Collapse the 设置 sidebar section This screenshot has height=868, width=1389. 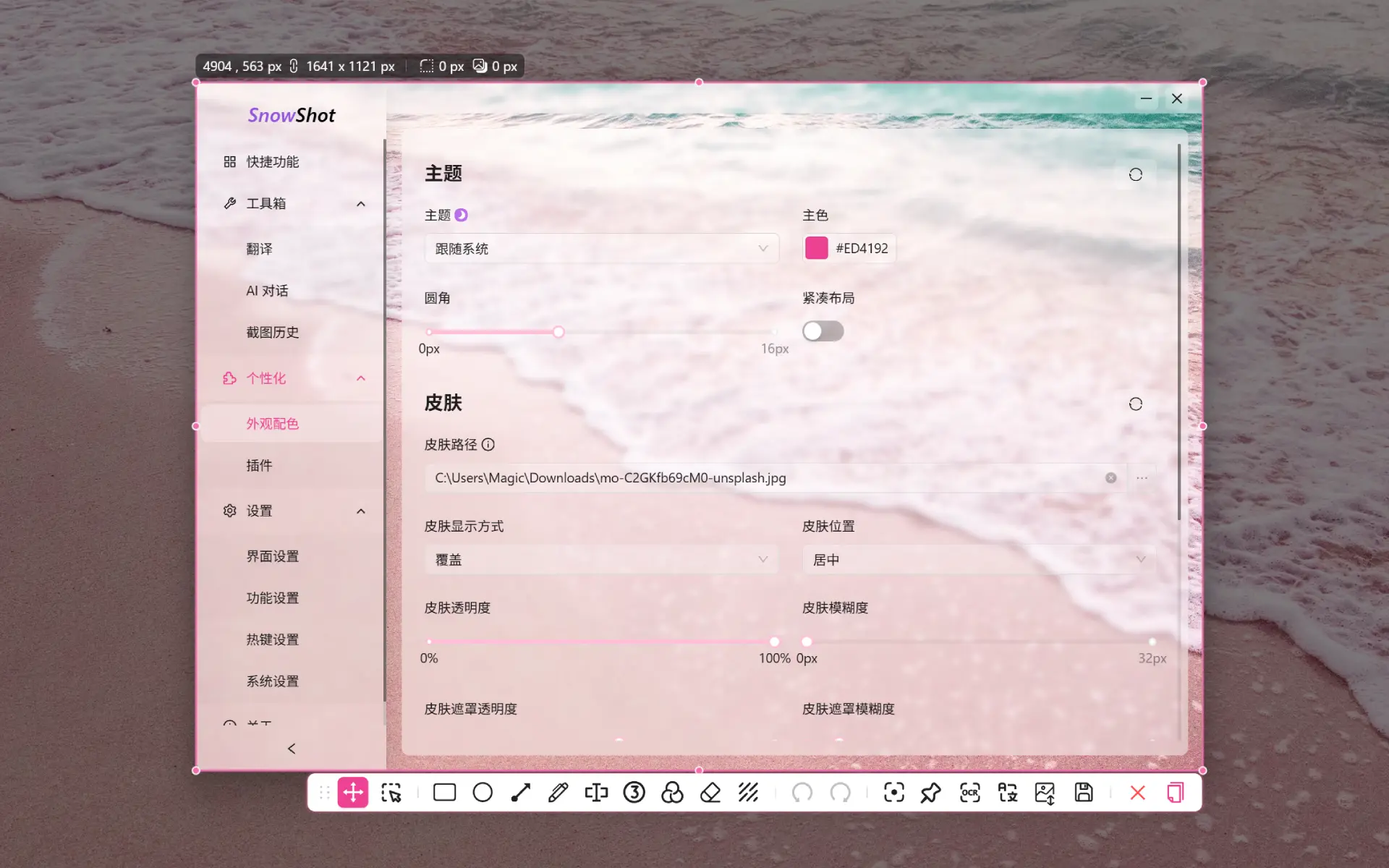tap(360, 511)
